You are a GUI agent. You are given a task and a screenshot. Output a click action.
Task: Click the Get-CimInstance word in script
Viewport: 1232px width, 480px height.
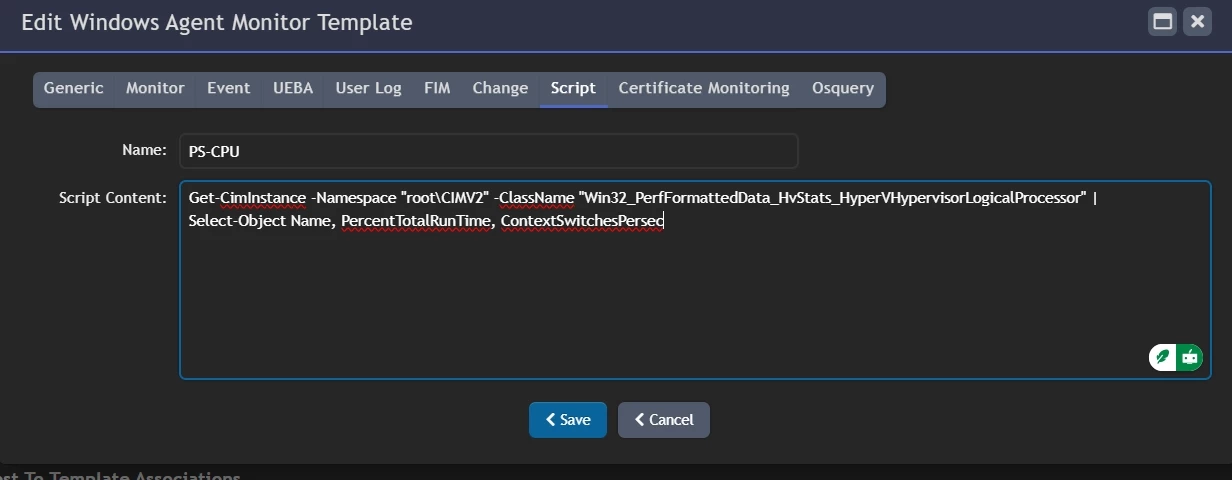(x=247, y=199)
